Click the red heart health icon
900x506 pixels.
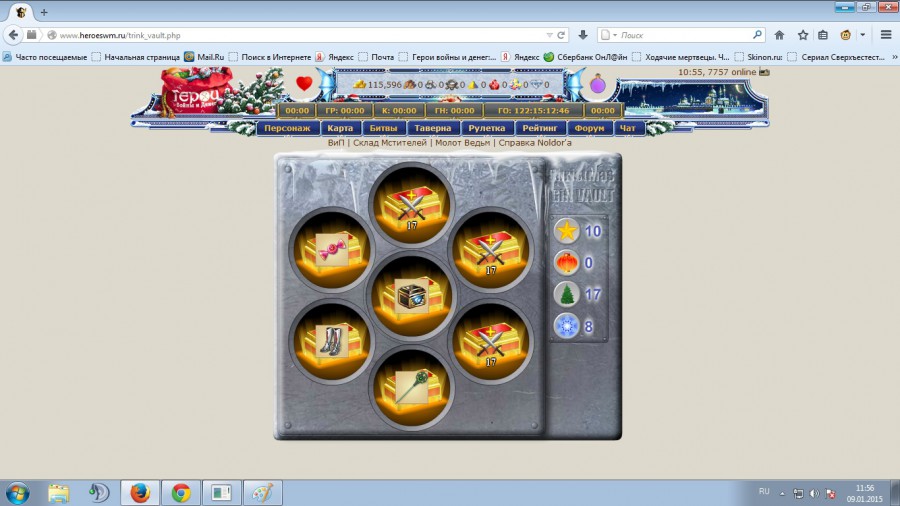click(x=305, y=84)
